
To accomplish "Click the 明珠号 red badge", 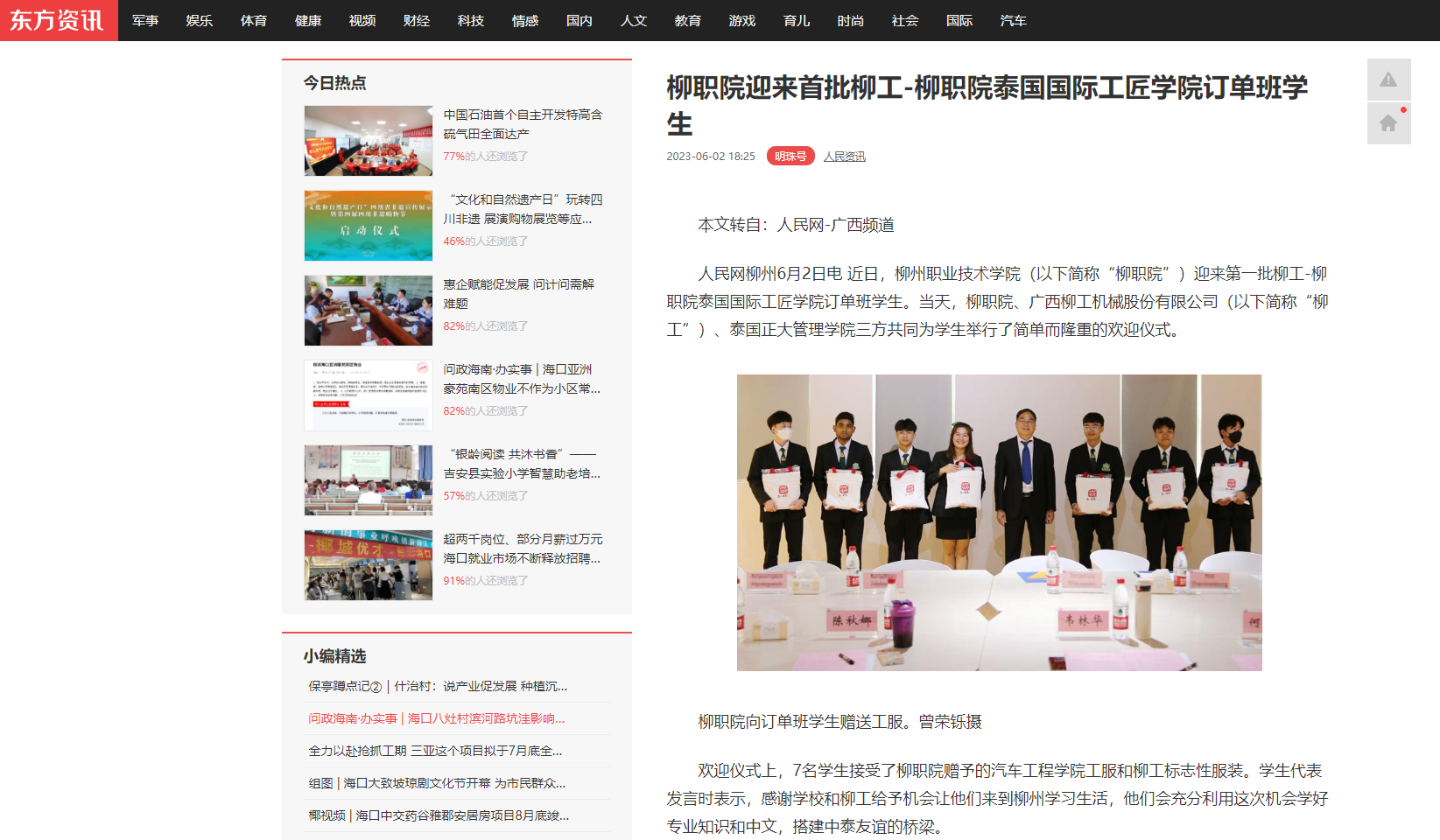I will coord(790,157).
